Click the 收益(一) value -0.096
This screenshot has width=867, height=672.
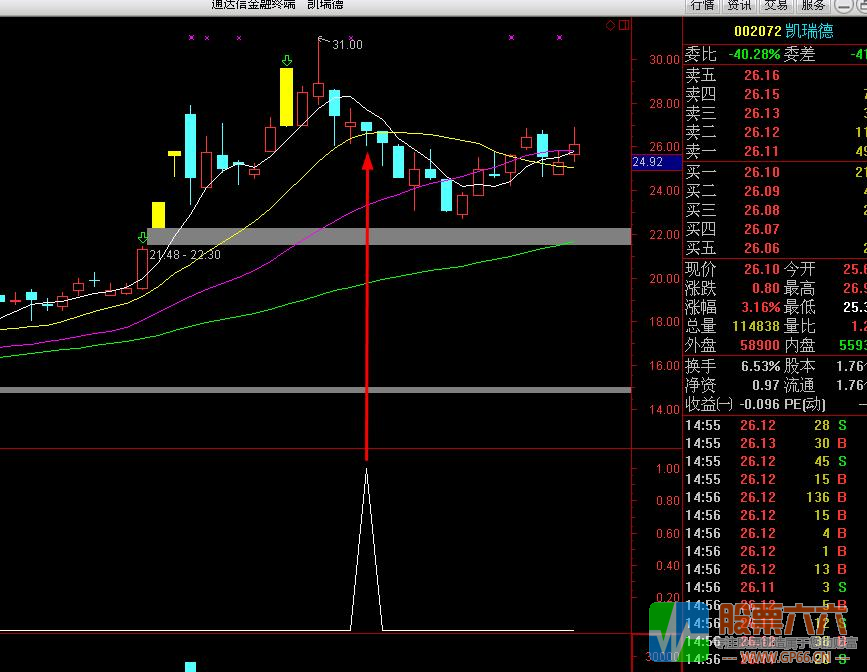click(x=760, y=404)
